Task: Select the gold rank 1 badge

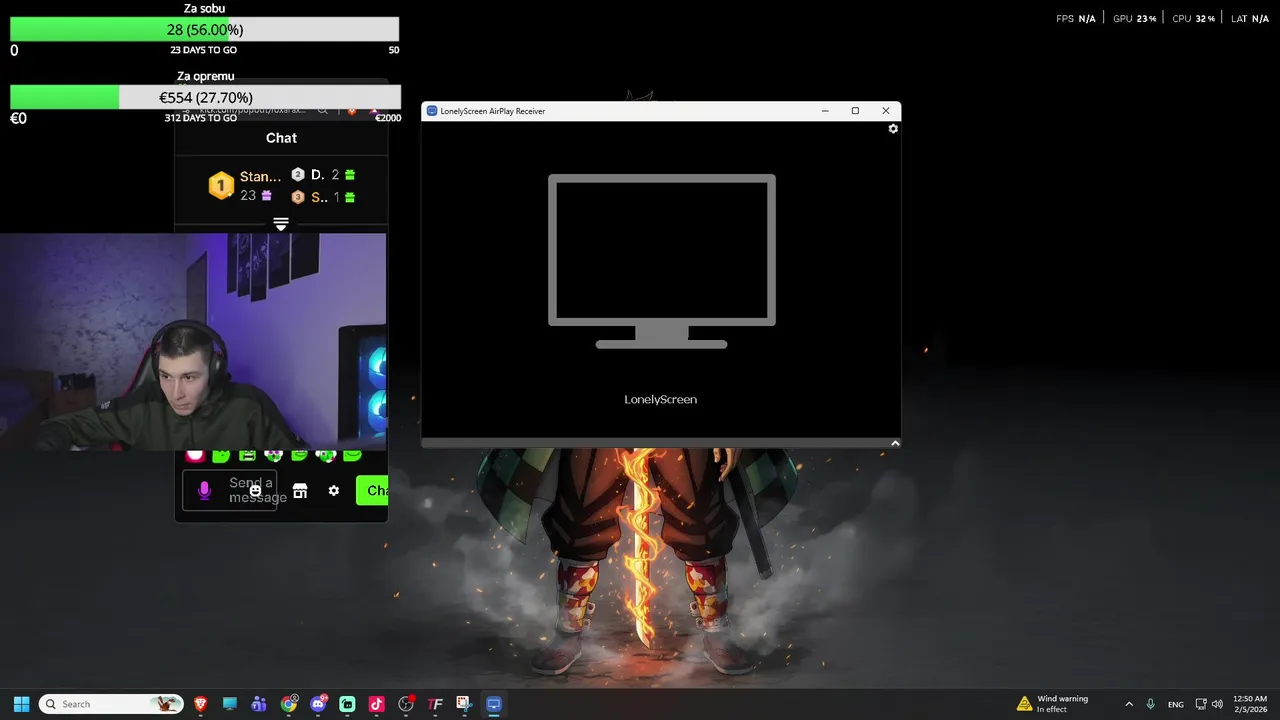Action: coord(221,185)
